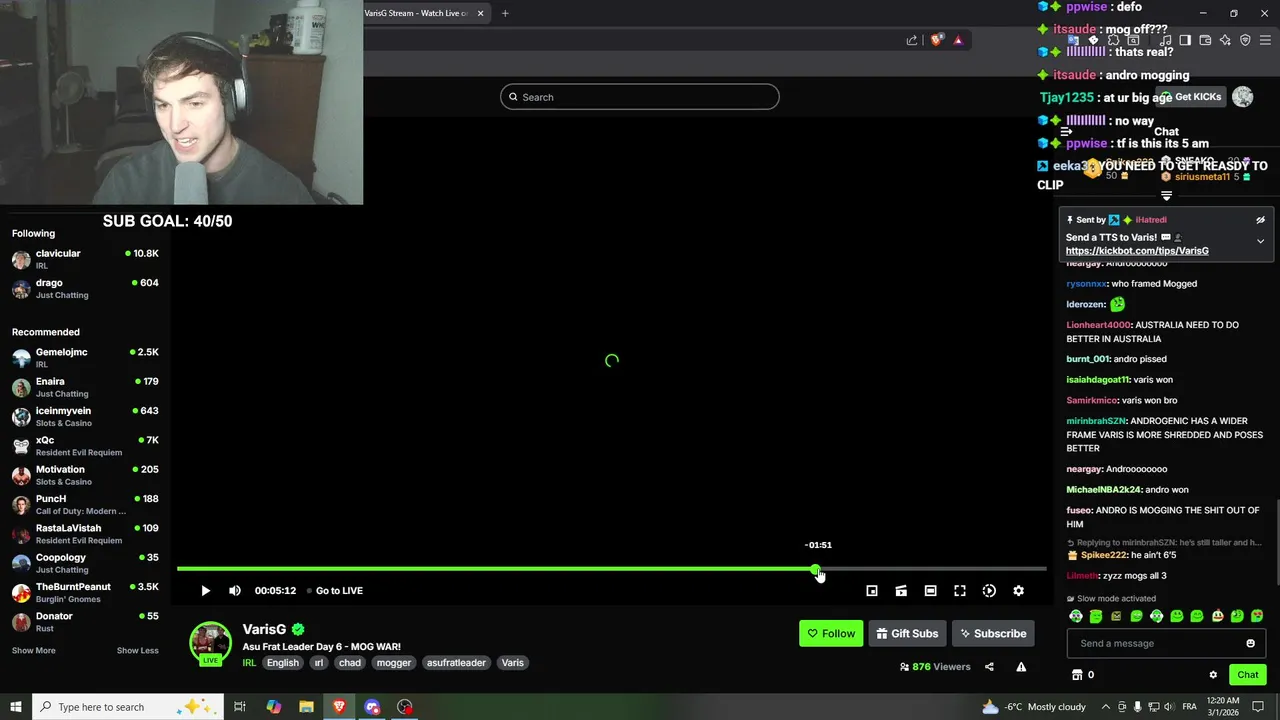This screenshot has height=720, width=1280.
Task: Open PuncH recommended channel
Action: [x=85, y=504]
